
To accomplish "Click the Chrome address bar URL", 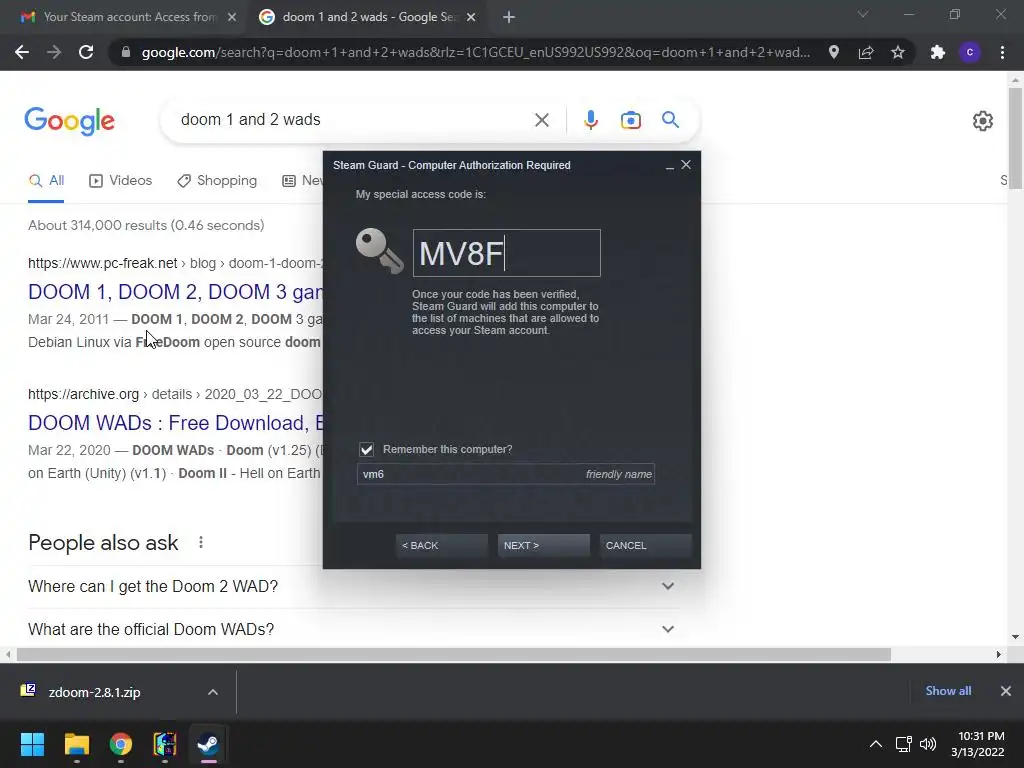I will [x=475, y=52].
